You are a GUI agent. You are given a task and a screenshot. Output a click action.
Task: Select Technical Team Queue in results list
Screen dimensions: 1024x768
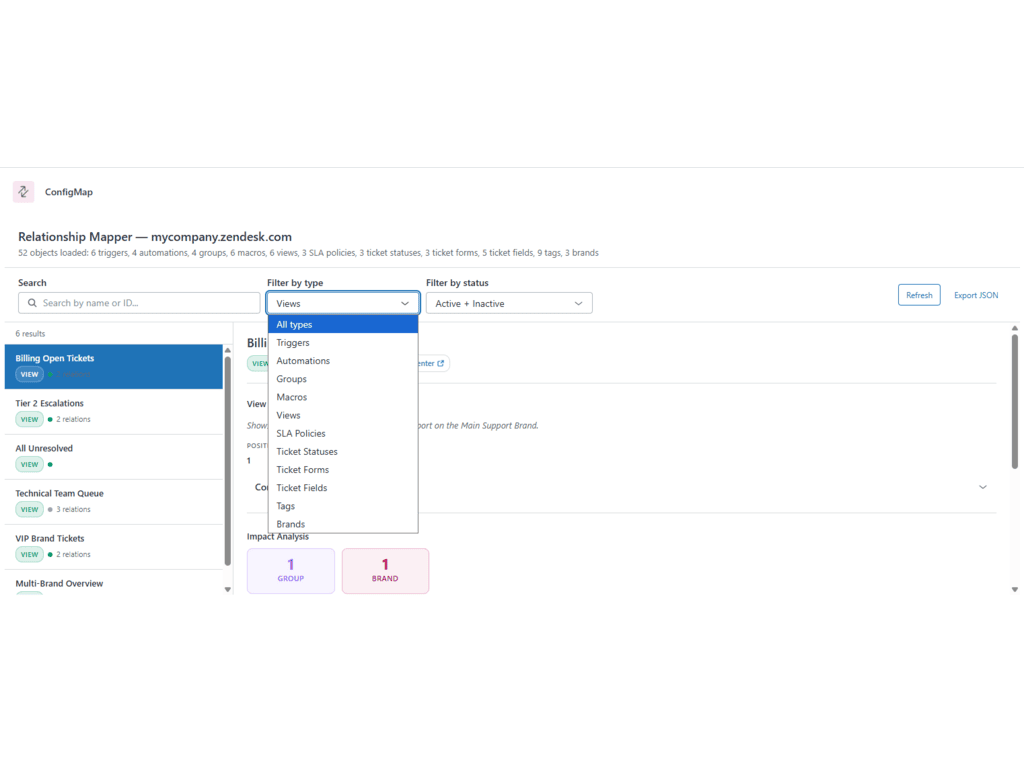114,502
